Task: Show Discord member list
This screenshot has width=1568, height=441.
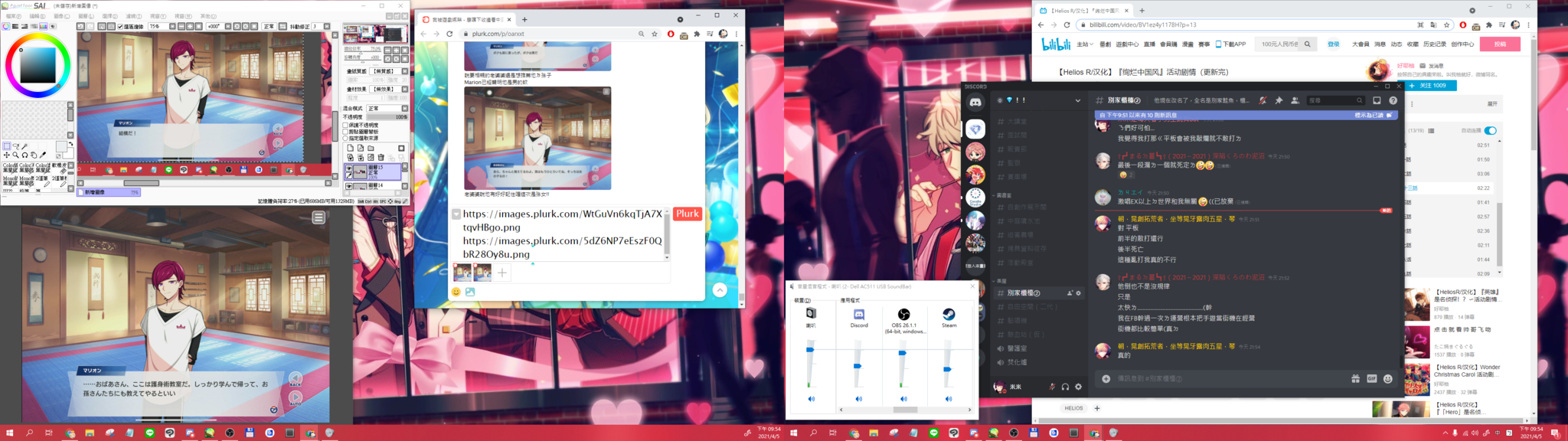Action: 1295,100
